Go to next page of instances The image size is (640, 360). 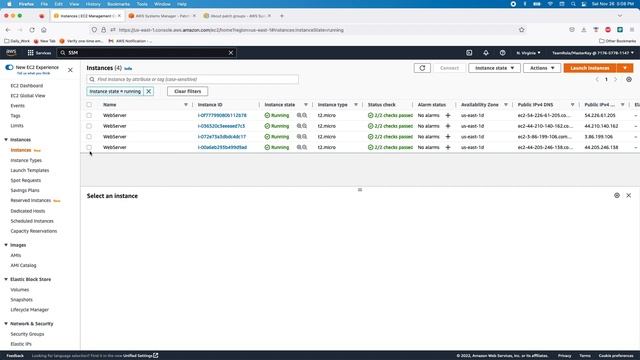(616, 79)
